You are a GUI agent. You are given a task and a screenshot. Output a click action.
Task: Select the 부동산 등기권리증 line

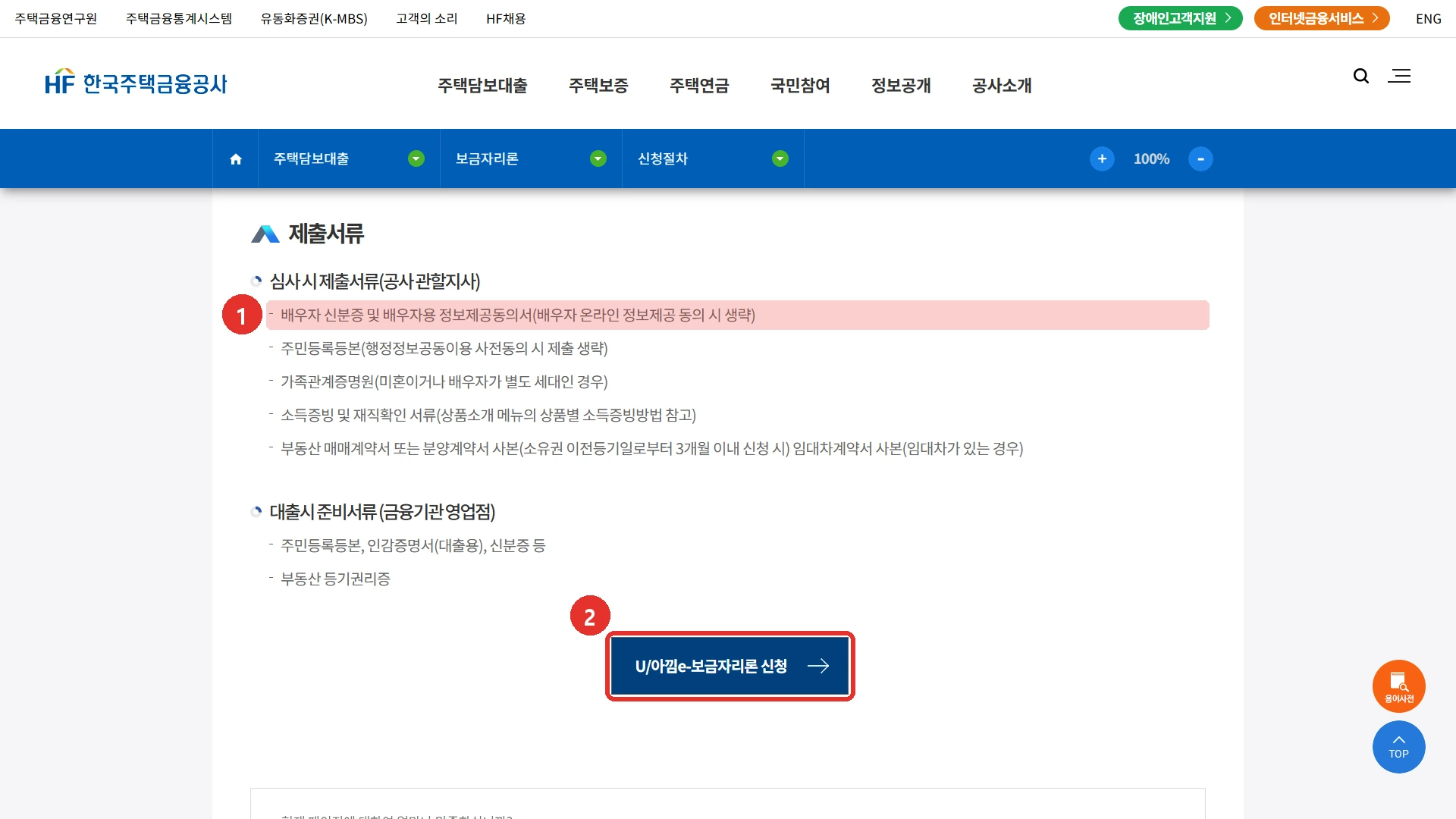(x=335, y=579)
